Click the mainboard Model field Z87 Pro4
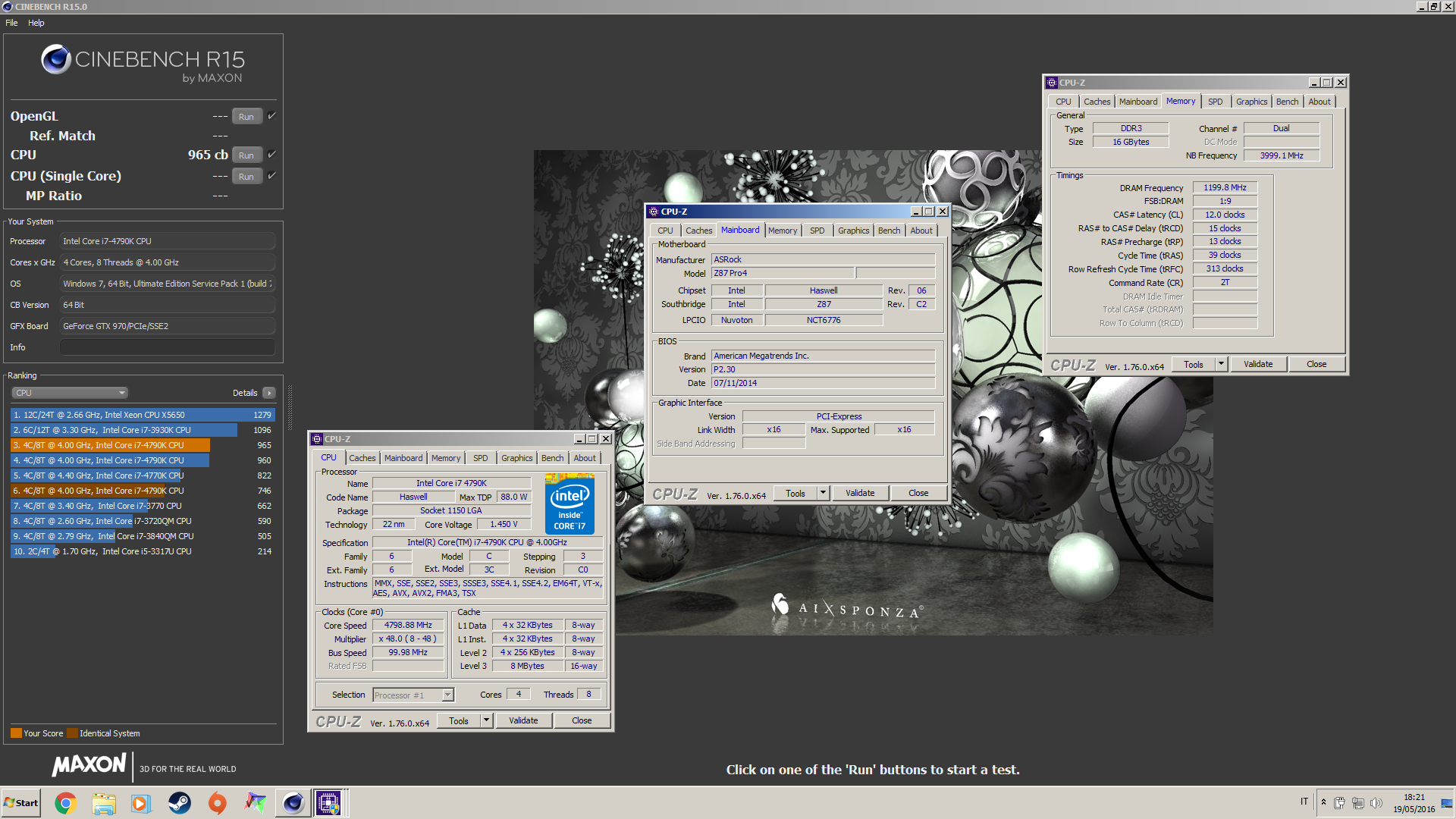 783,273
